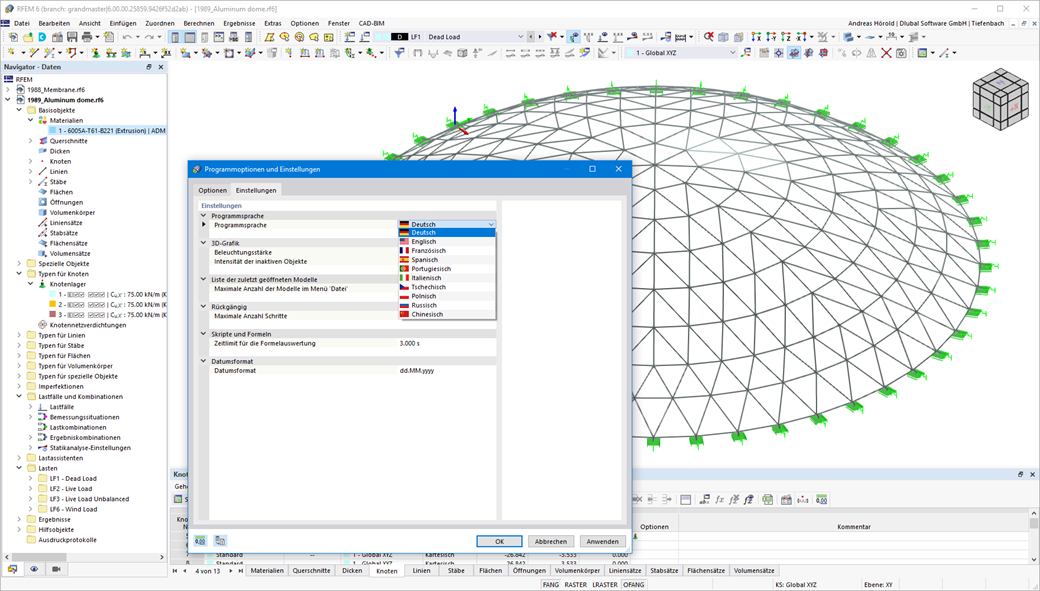This screenshot has height=591, width=1040.
Task: Collapse the Materialien tree node
Action: tap(31, 120)
